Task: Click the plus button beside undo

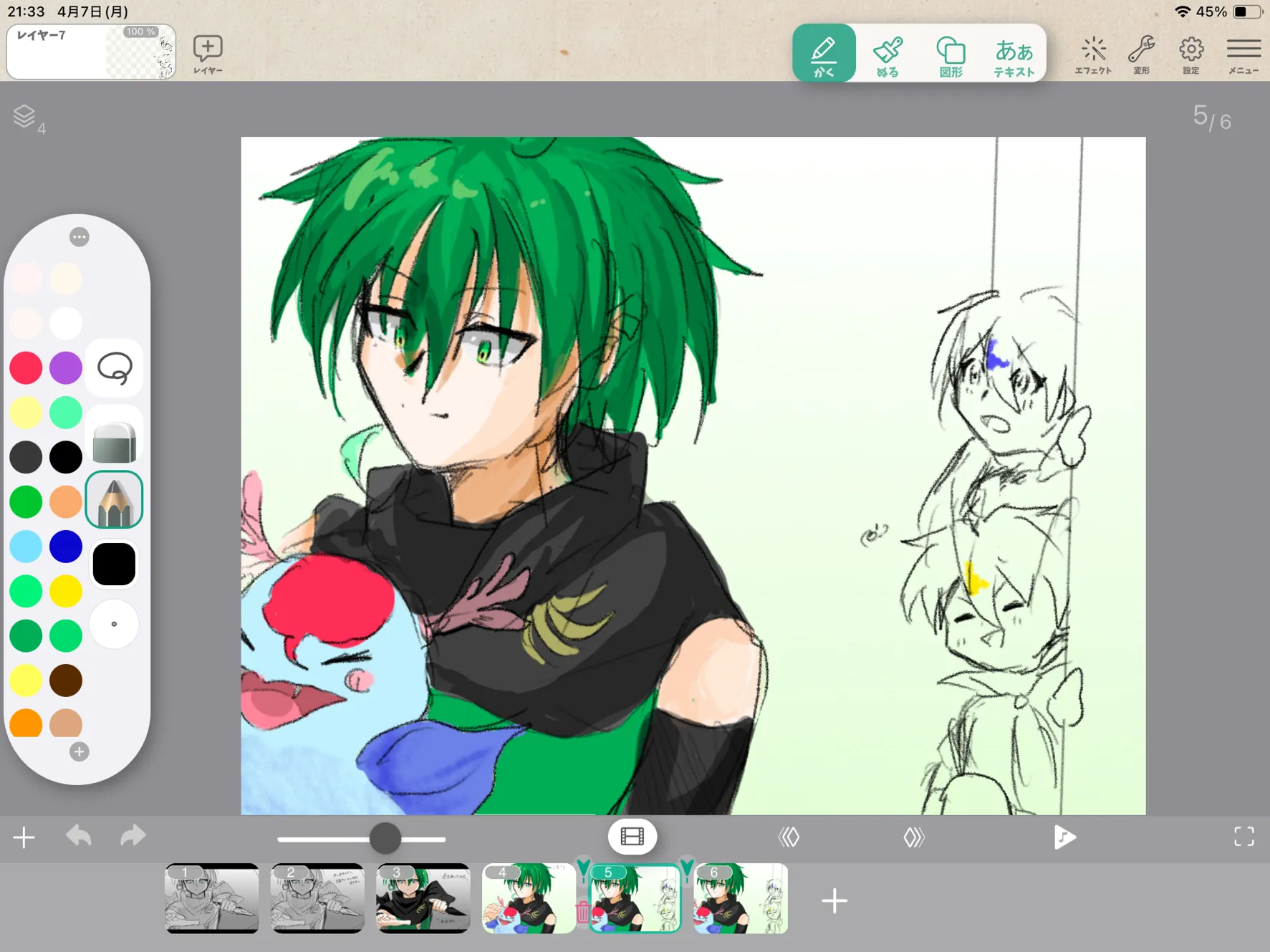Action: (x=24, y=837)
